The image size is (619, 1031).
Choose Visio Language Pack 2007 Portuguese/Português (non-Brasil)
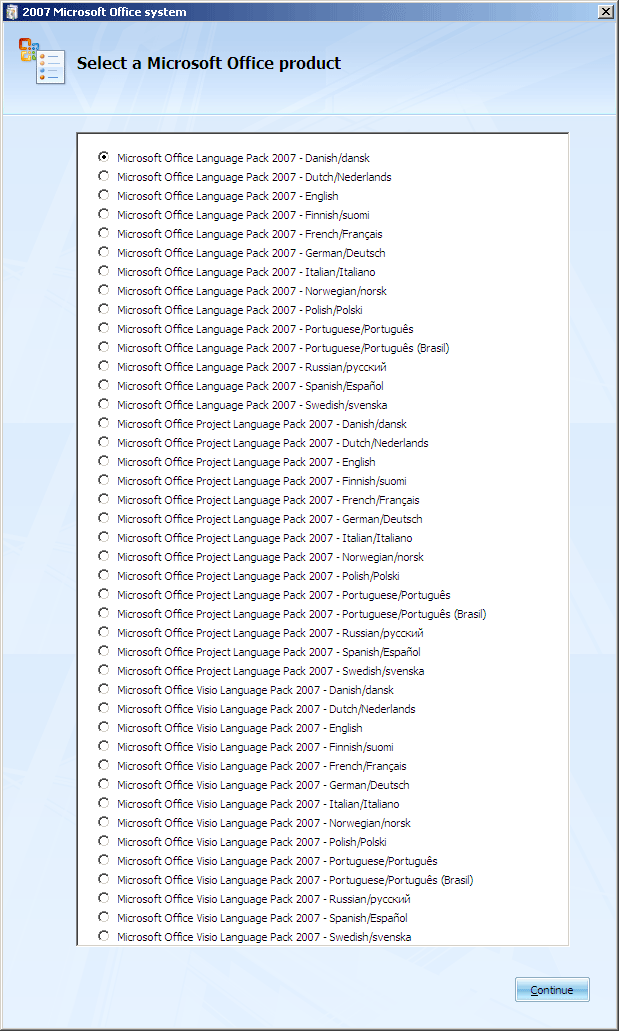point(103,861)
